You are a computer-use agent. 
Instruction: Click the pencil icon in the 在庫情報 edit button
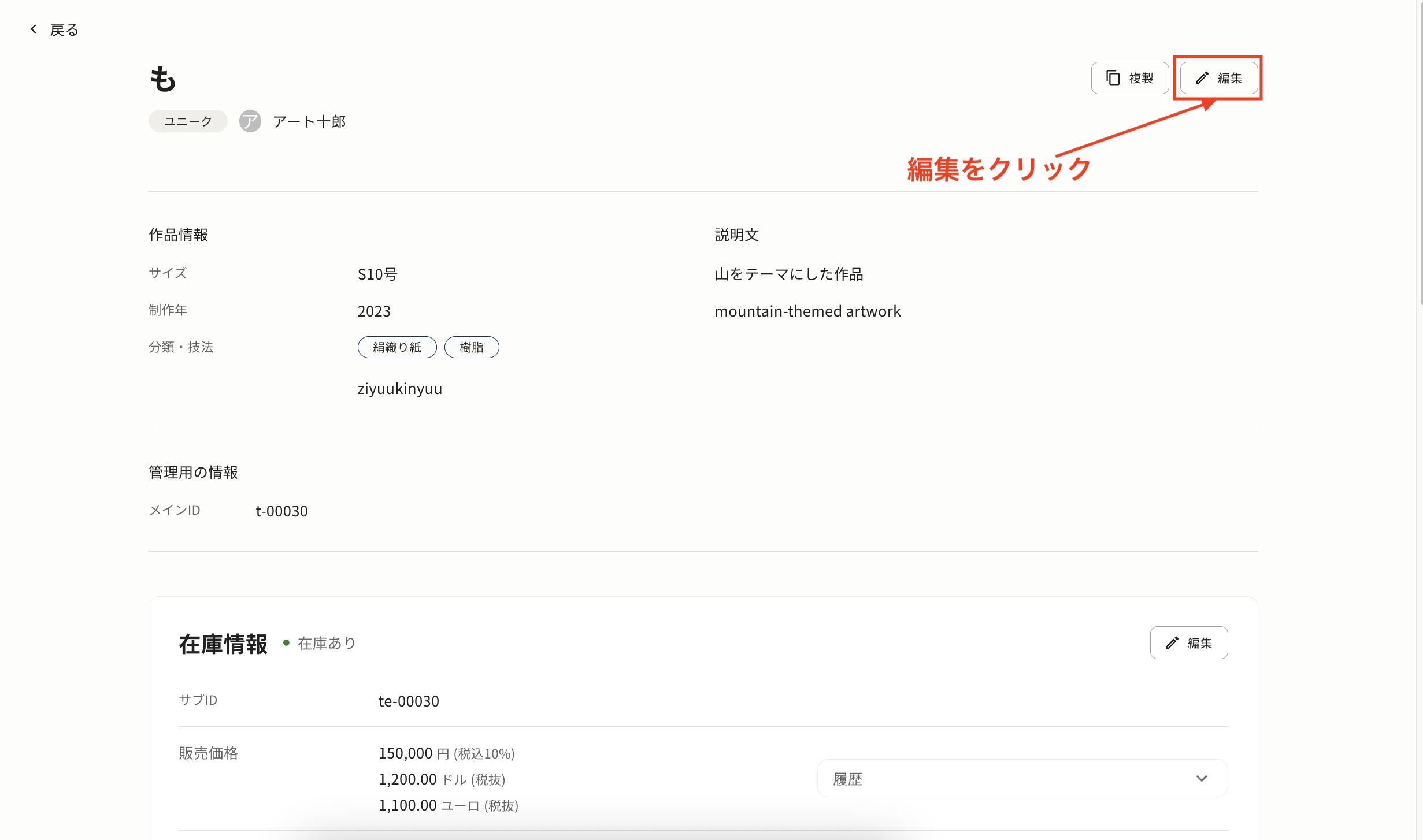pyautogui.click(x=1172, y=643)
